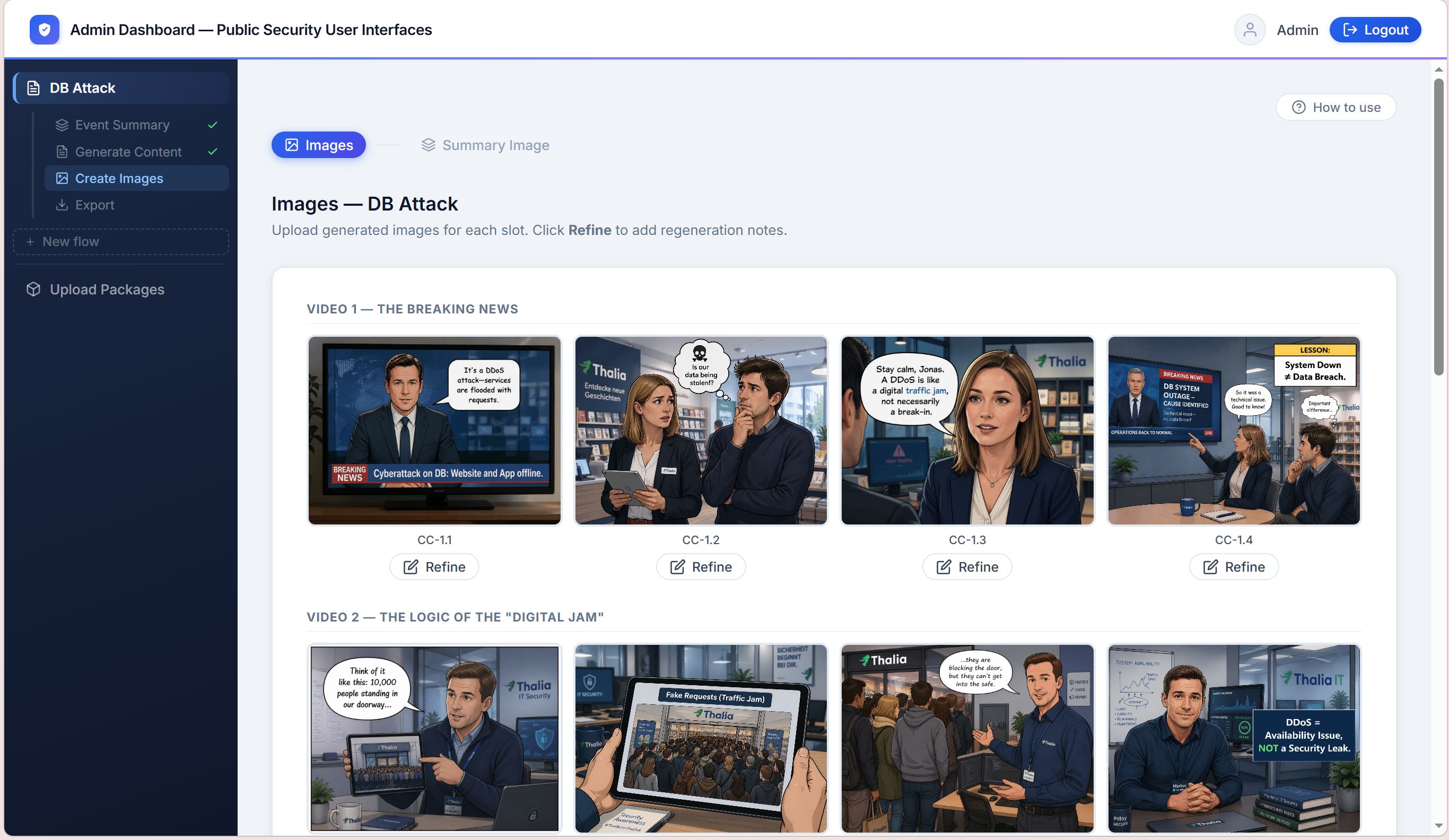Add a New flow in the sidebar
Image resolution: width=1449 pixels, height=840 pixels.
point(121,242)
